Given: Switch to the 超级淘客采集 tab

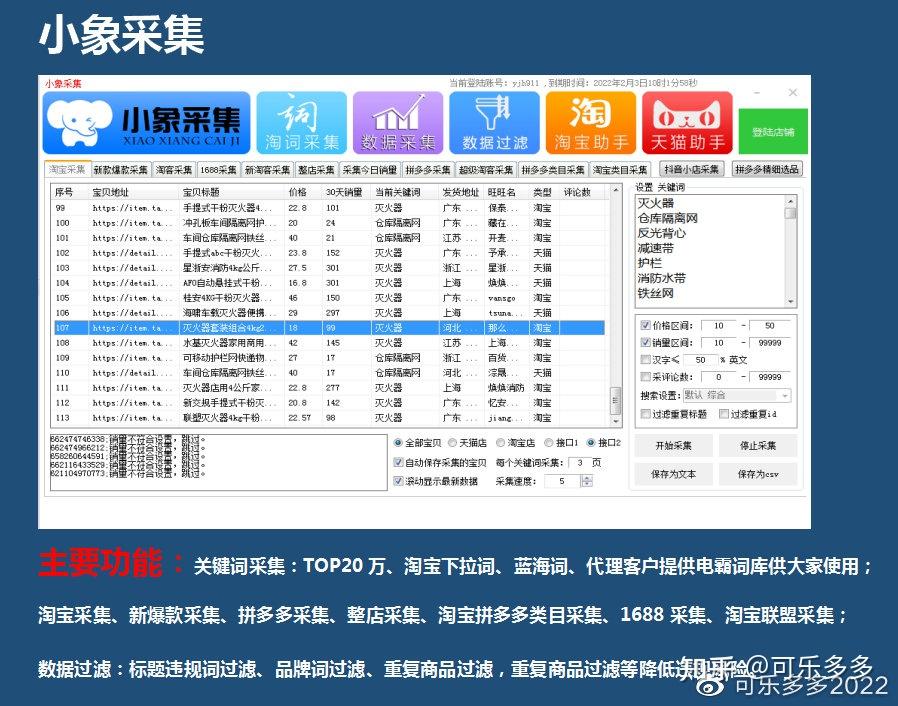Looking at the screenshot, I should [486, 170].
